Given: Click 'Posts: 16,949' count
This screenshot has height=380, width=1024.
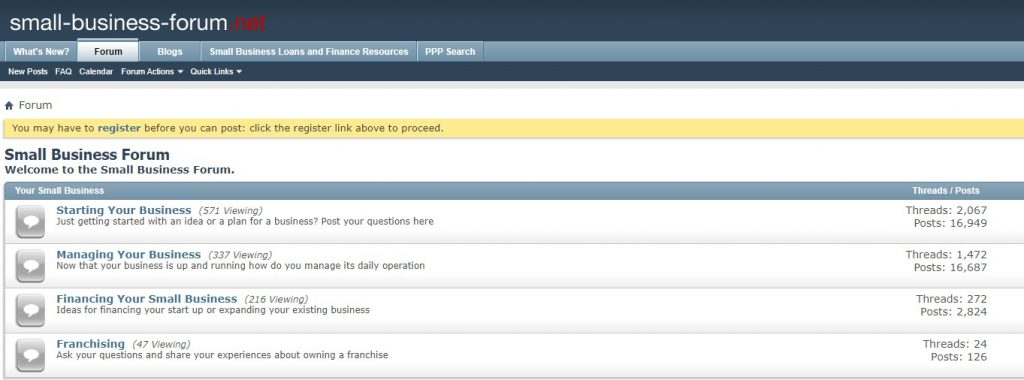Looking at the screenshot, I should (950, 223).
